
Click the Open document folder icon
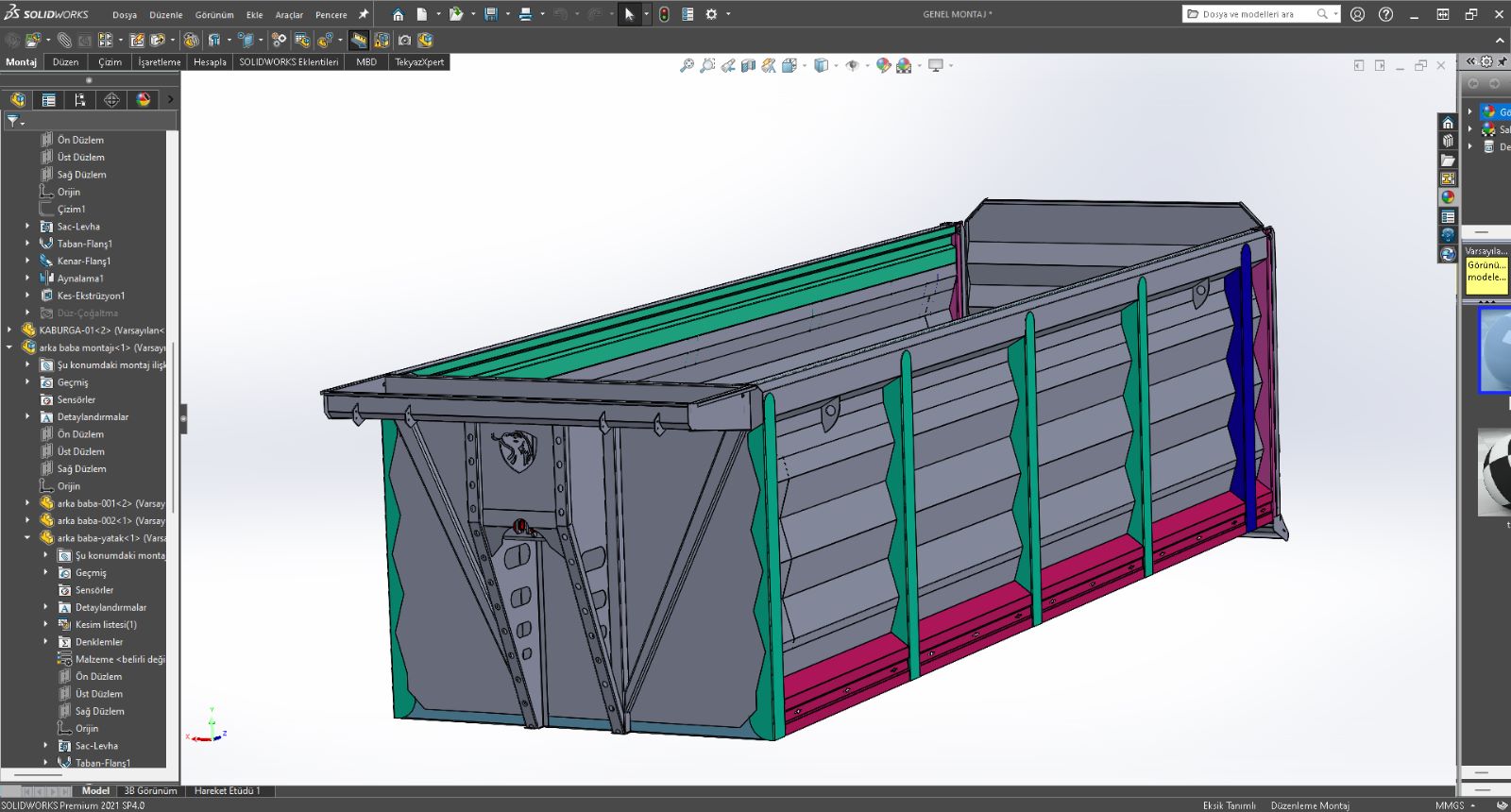tap(455, 14)
